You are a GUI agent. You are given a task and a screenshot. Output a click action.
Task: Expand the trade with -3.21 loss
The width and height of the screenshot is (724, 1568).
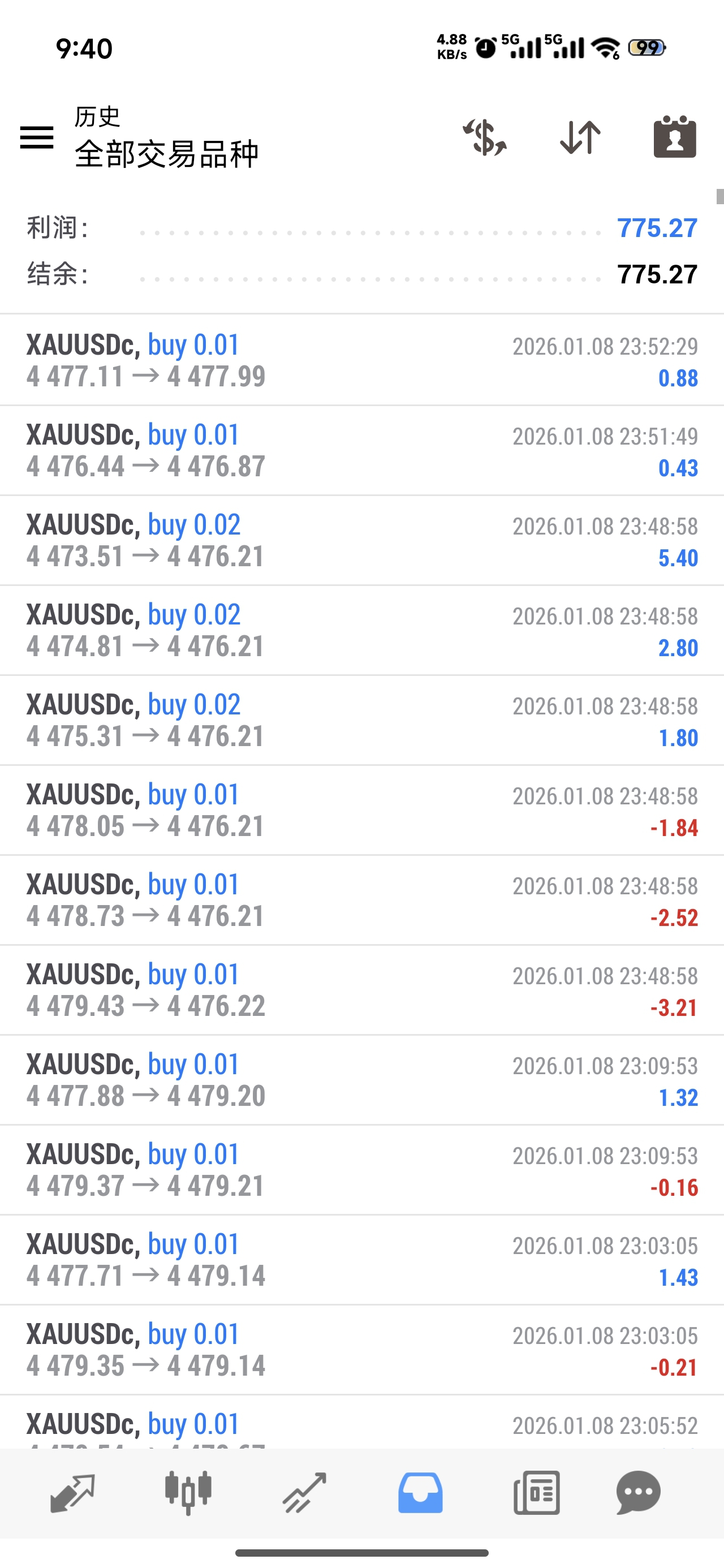[x=361, y=990]
